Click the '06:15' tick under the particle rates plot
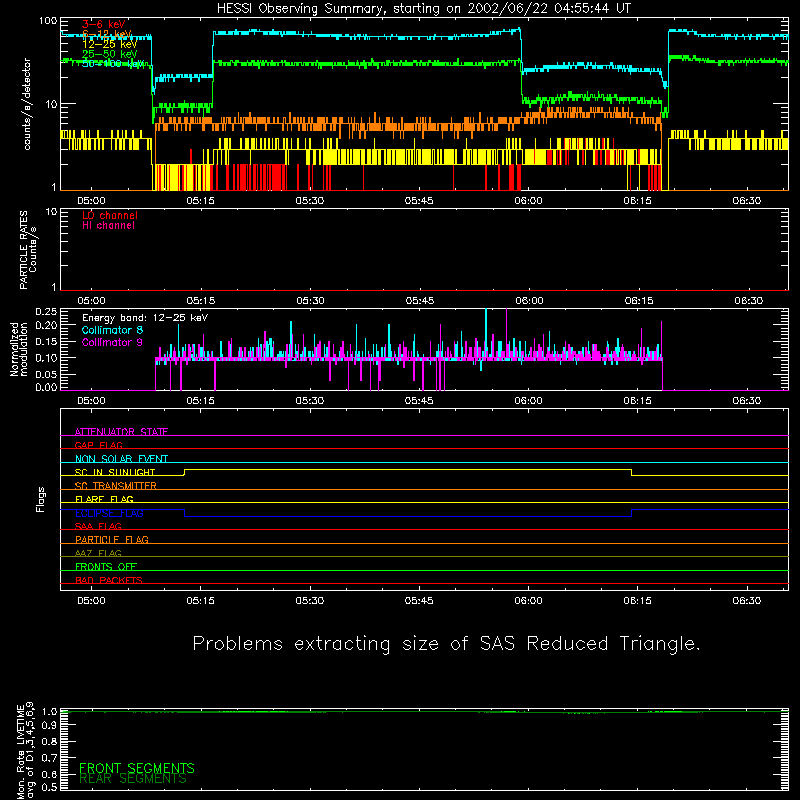The height and width of the screenshot is (800, 800). coord(639,301)
